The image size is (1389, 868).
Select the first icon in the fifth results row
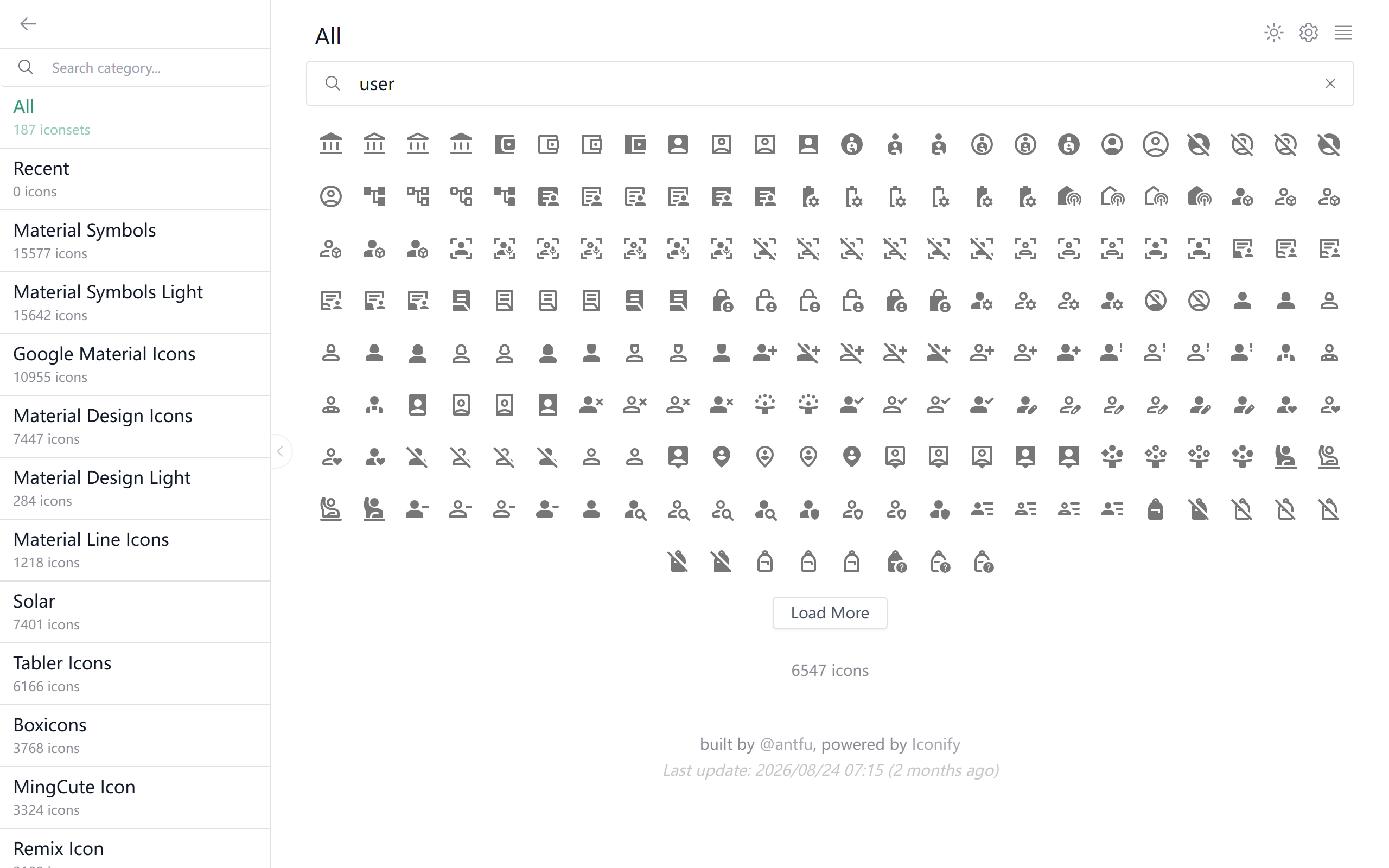coord(330,353)
